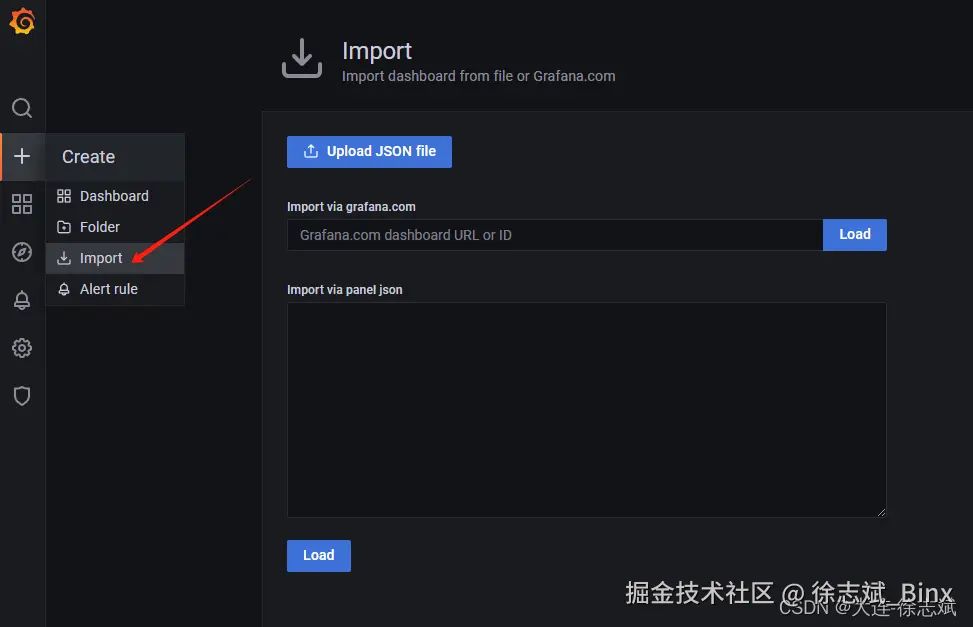The image size is (973, 627).
Task: Open the Dashboards four-squares sidebar icon
Action: point(22,204)
